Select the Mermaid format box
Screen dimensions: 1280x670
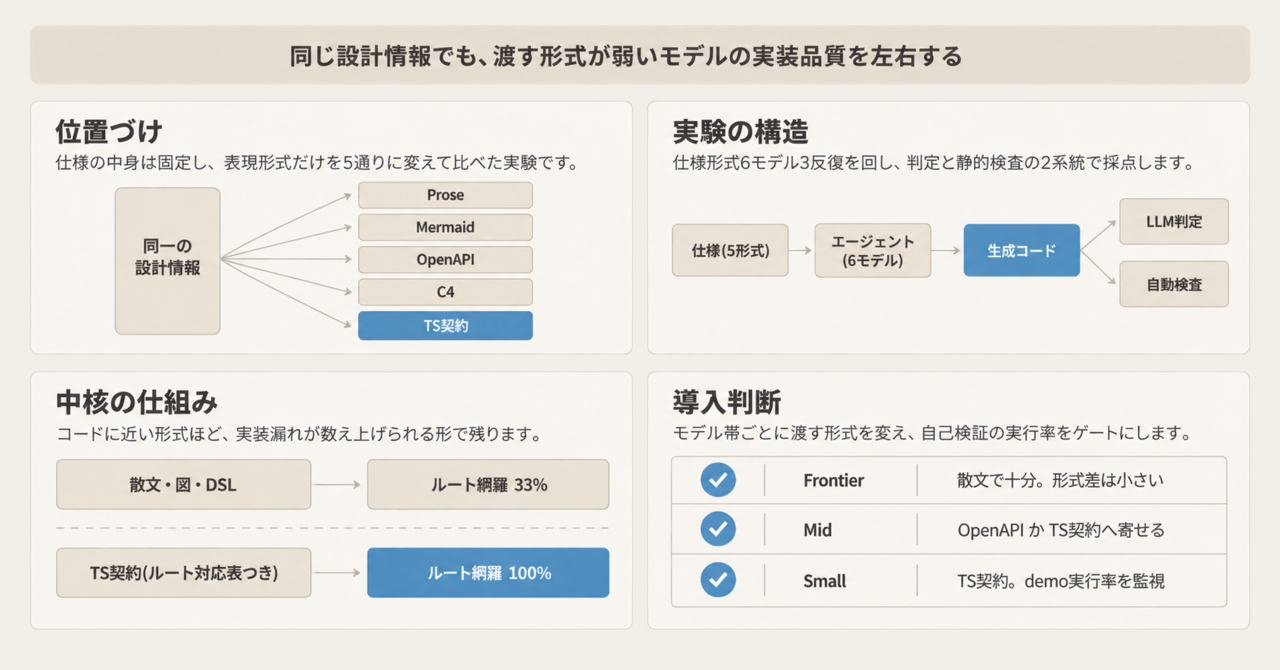[x=445, y=227]
